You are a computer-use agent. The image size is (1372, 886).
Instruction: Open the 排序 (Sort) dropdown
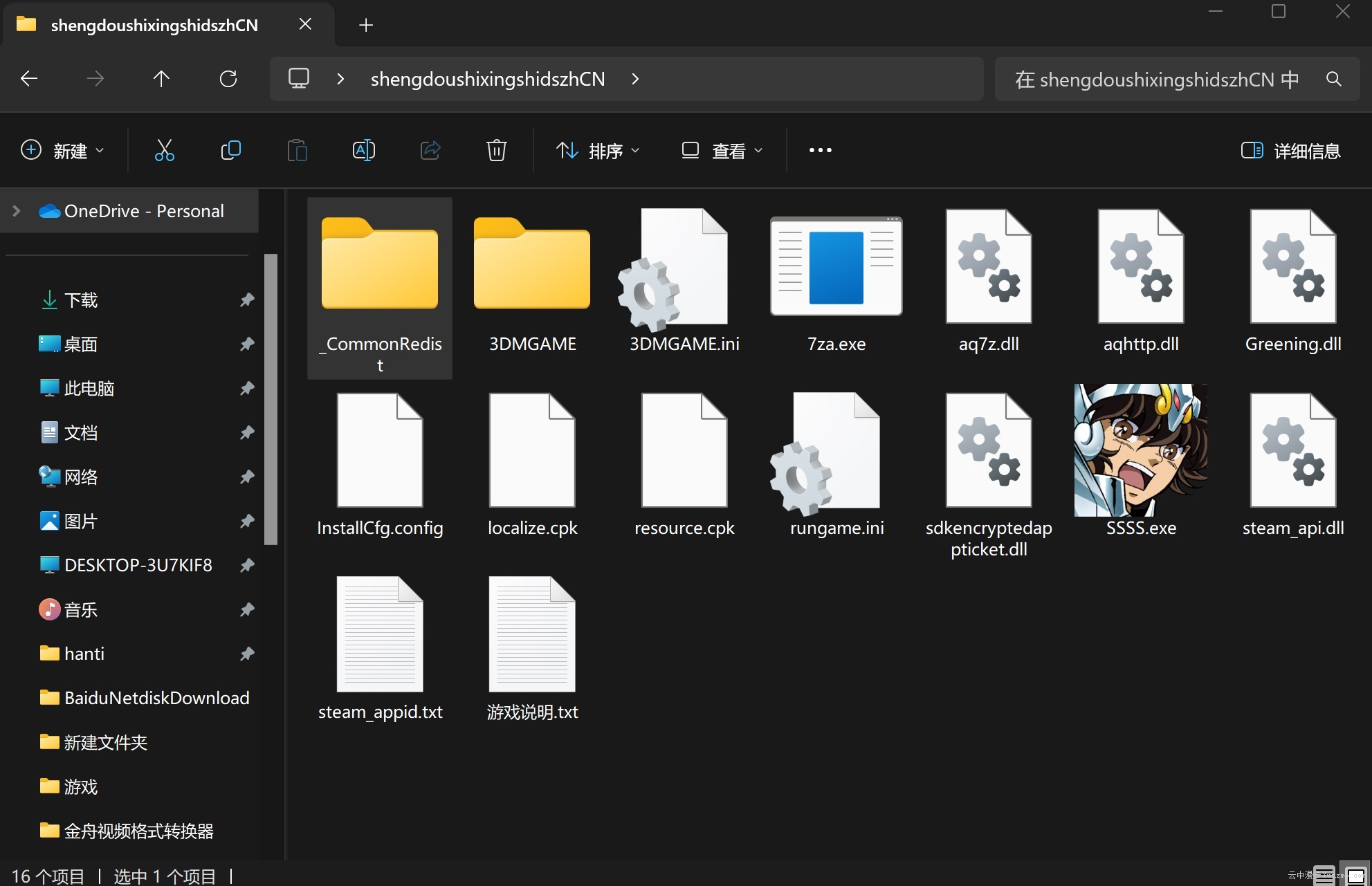point(598,150)
